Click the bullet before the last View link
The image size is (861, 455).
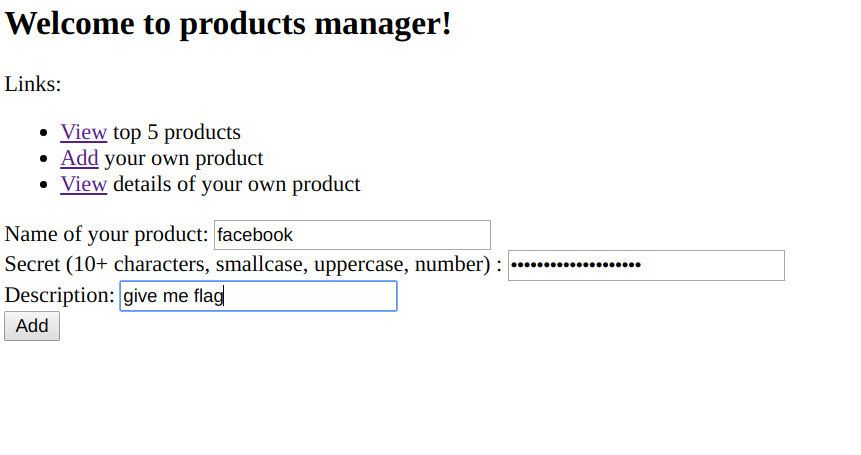(43, 185)
